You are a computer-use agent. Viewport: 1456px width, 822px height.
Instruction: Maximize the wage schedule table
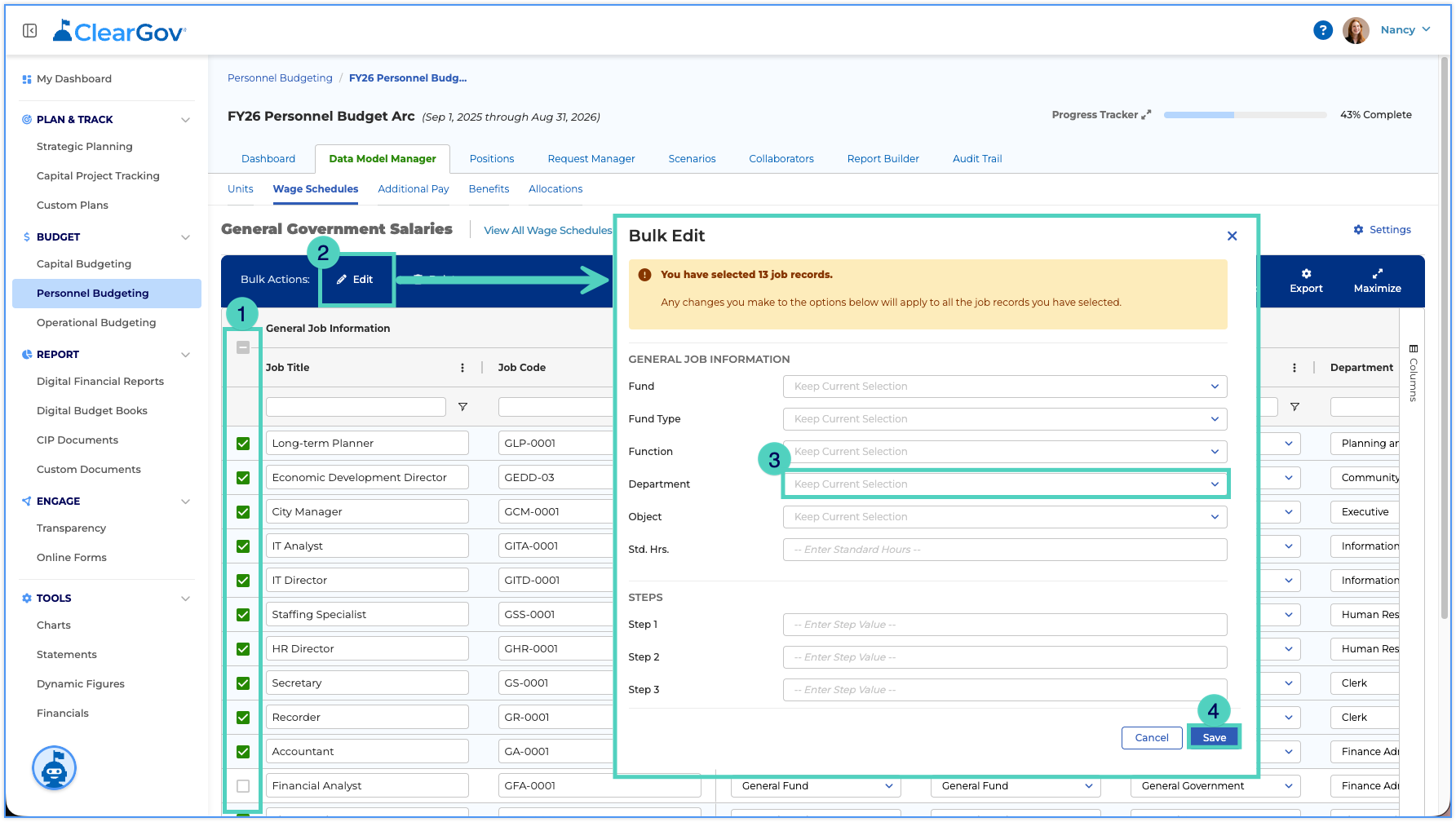click(1377, 281)
